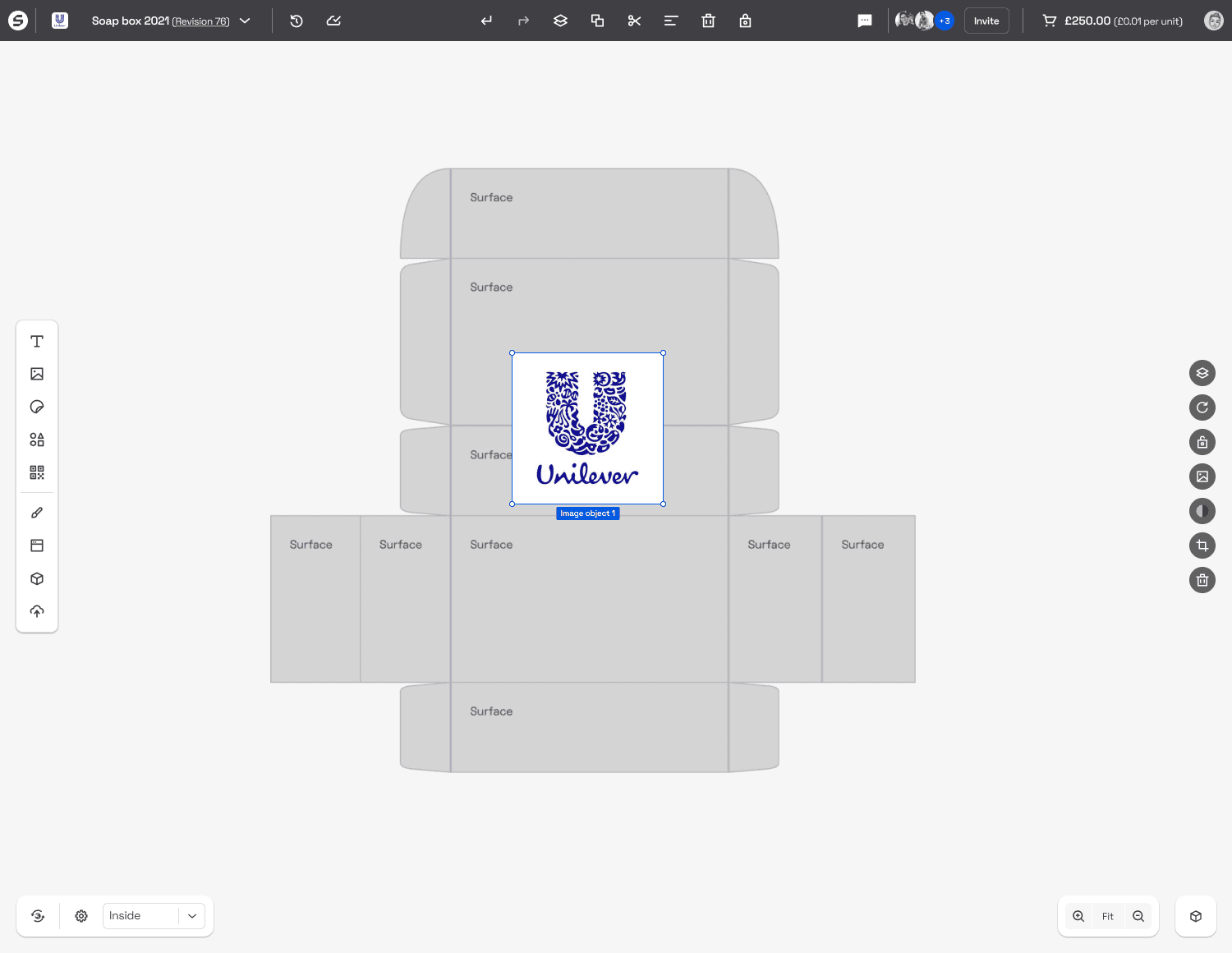Open layers icon in top toolbar
Image resolution: width=1232 pixels, height=953 pixels.
pyautogui.click(x=560, y=21)
